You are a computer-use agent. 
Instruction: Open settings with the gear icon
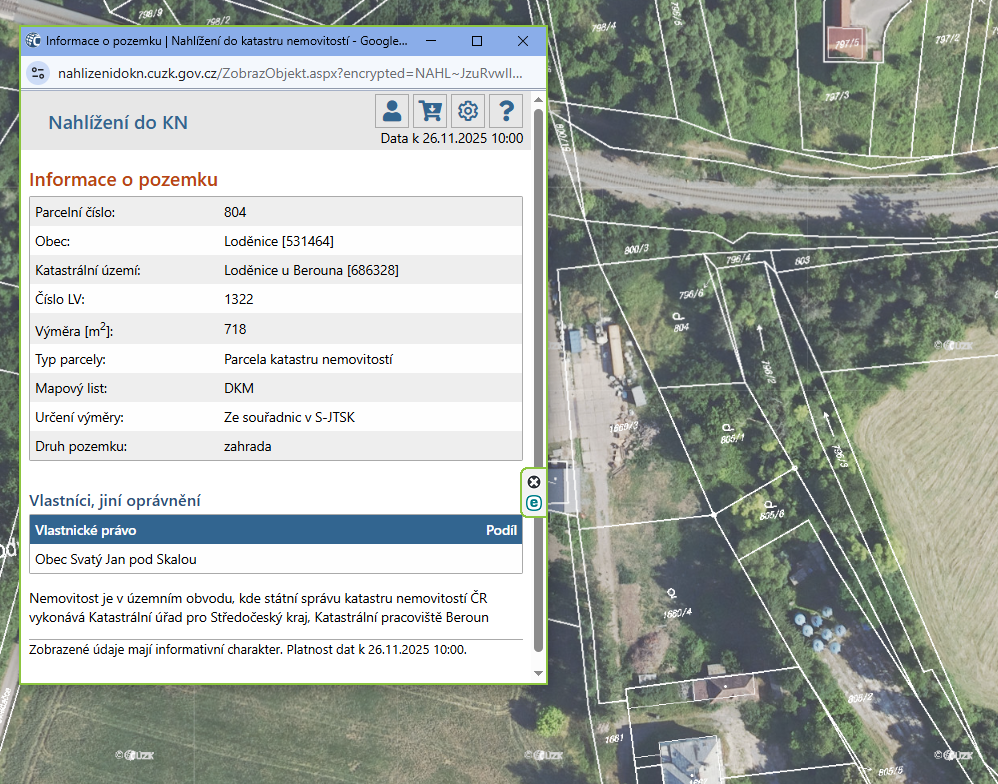(467, 110)
